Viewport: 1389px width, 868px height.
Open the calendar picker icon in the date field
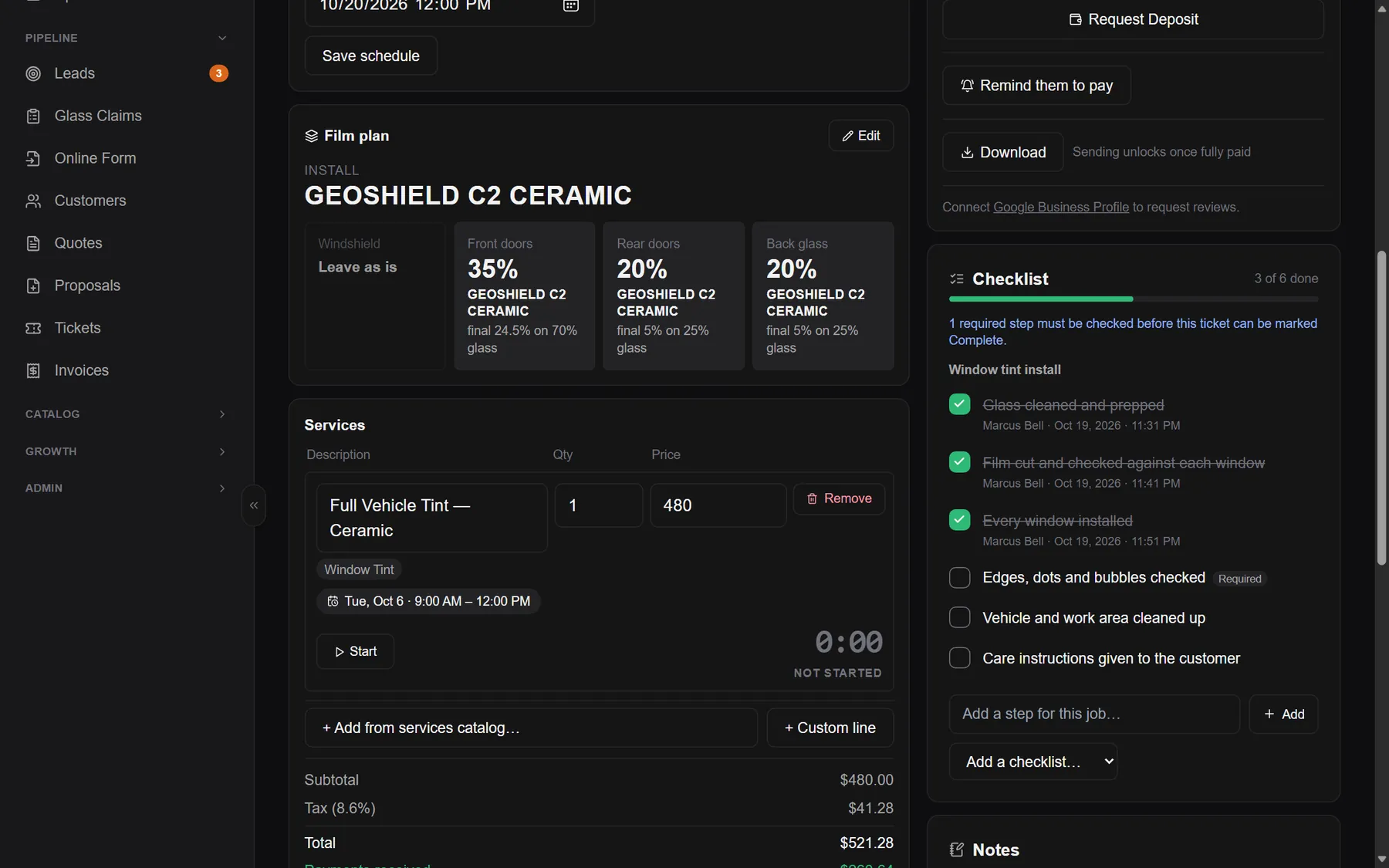coord(571,5)
